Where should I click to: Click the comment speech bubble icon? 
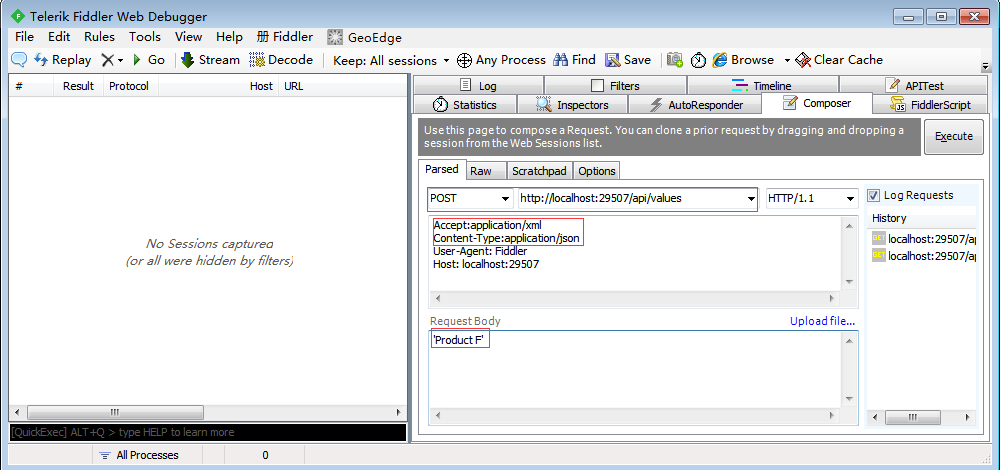click(18, 60)
